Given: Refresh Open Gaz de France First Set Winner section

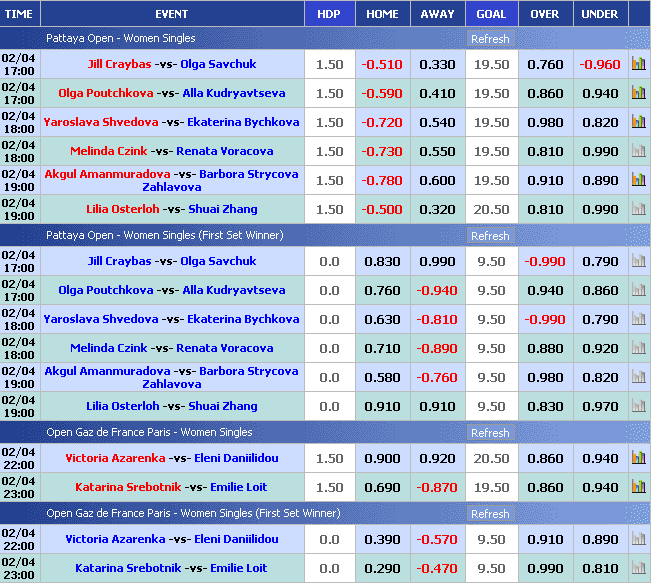Looking at the screenshot, I should pos(490,514).
